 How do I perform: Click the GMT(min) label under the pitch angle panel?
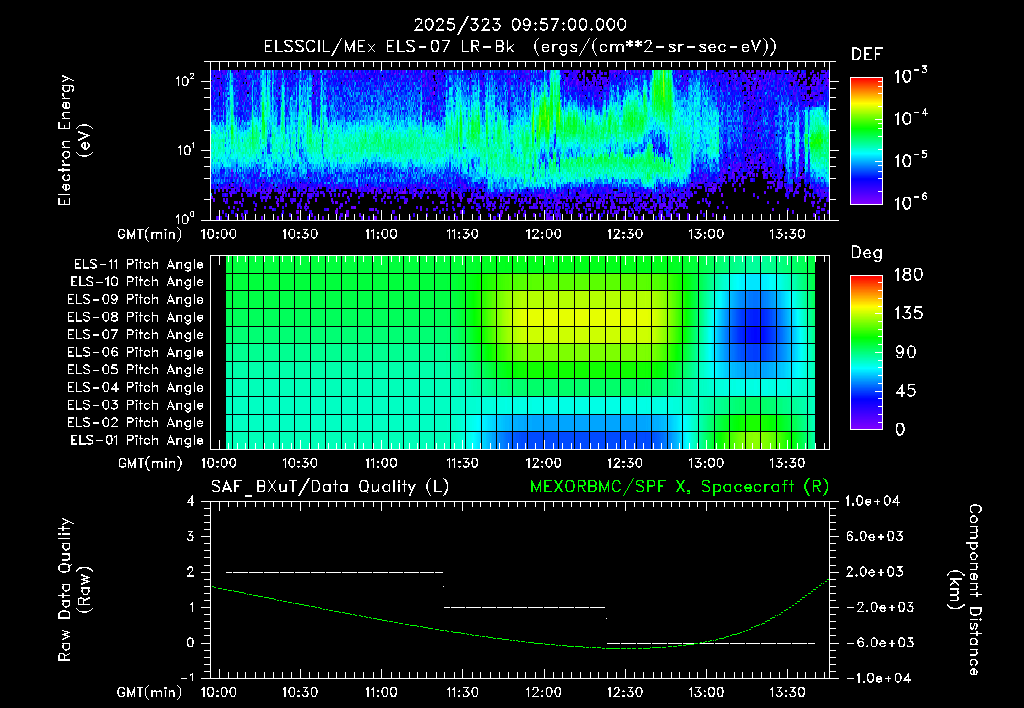pos(150,463)
